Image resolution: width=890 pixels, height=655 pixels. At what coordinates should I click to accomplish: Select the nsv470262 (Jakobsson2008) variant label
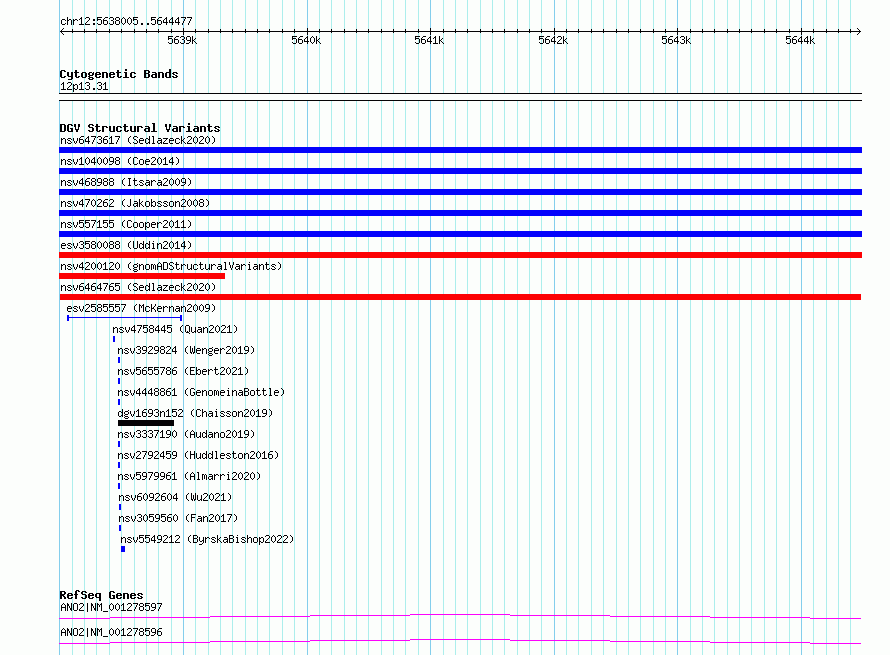pos(135,203)
